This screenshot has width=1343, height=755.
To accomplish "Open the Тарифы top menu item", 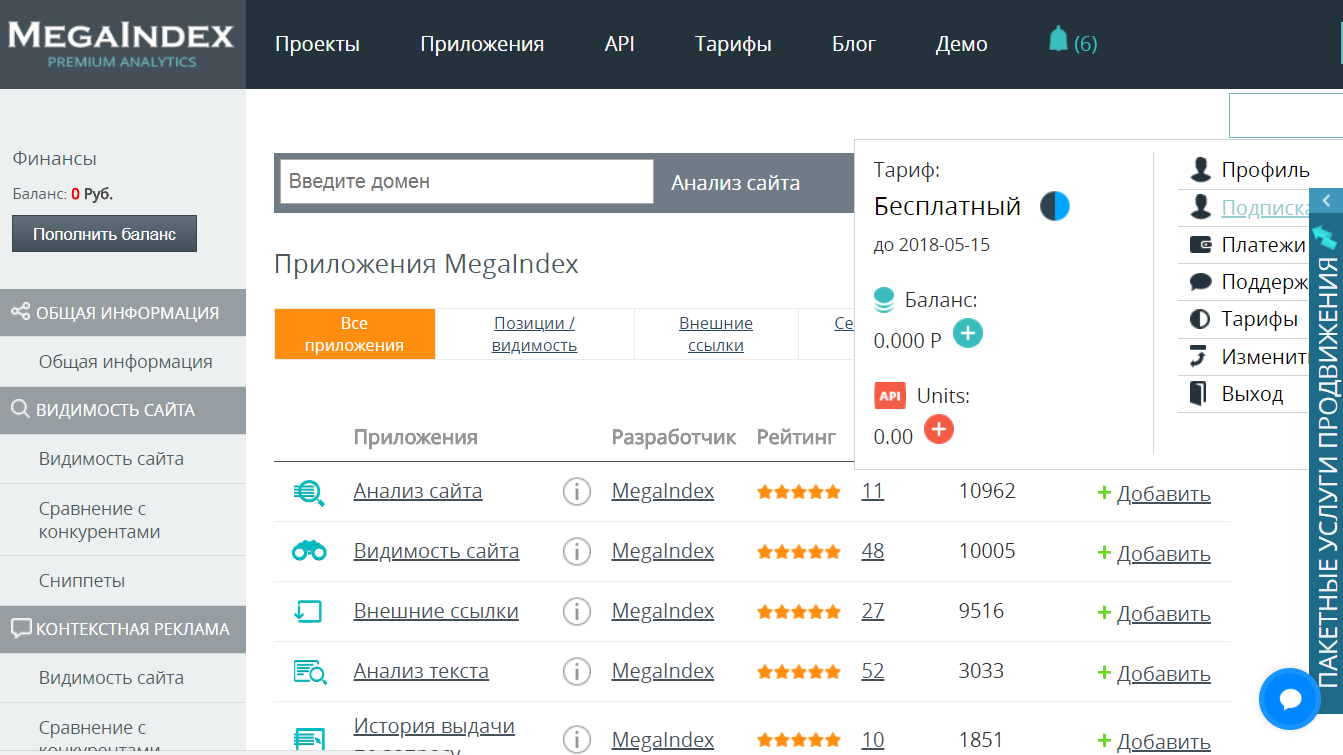I will (733, 44).
